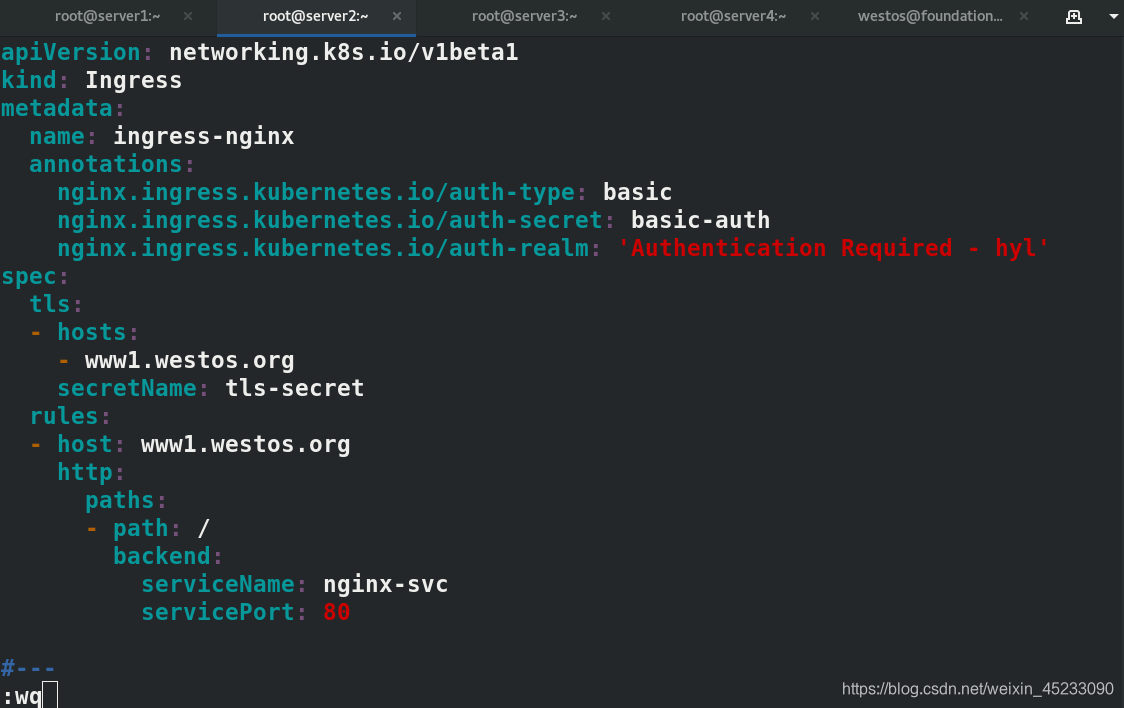Click the basic-auth value
1124x708 pixels.
[700, 220]
